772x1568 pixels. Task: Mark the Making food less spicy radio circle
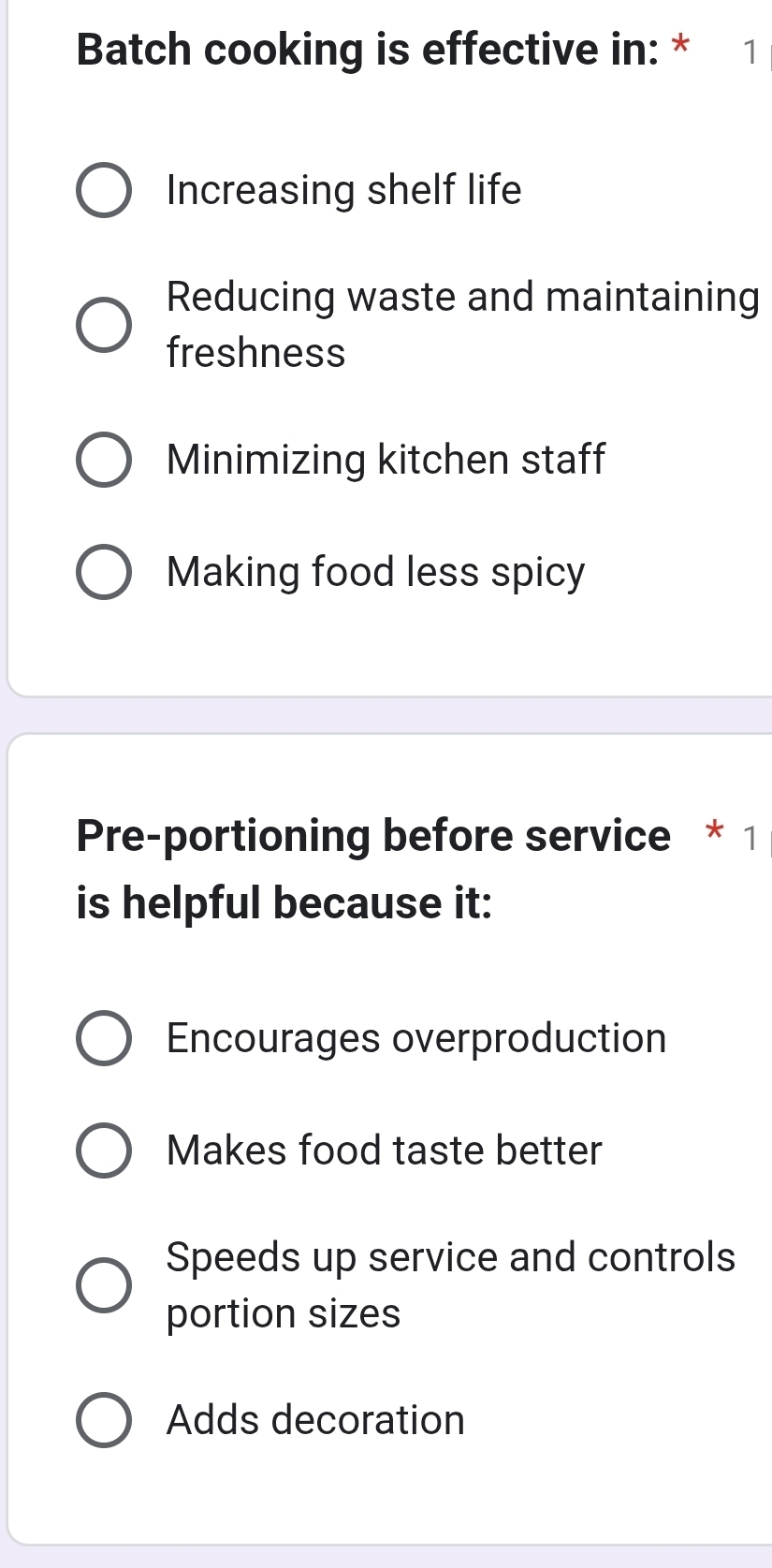tap(103, 572)
